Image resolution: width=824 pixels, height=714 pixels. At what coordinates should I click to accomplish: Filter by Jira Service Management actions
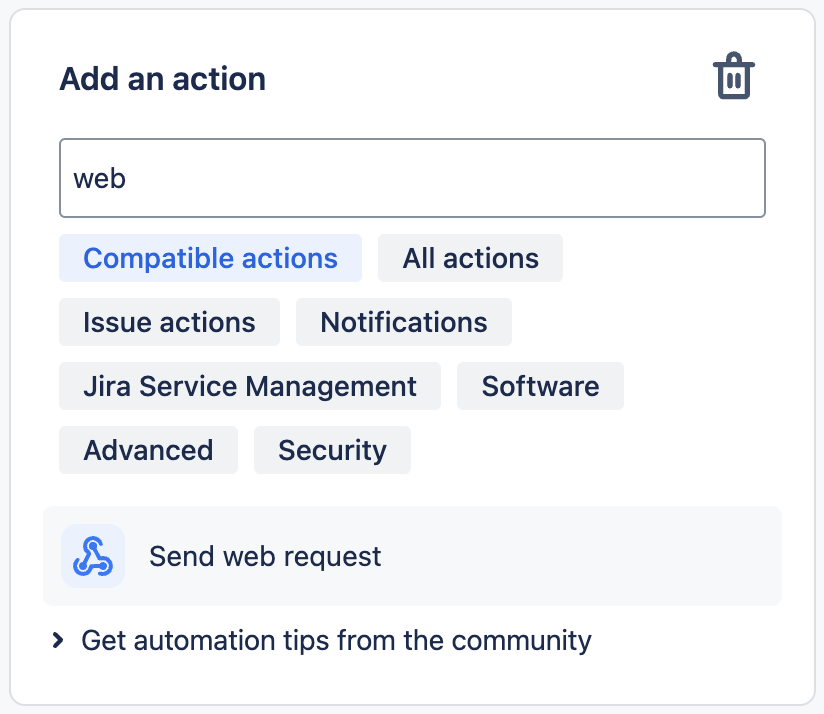click(x=249, y=386)
